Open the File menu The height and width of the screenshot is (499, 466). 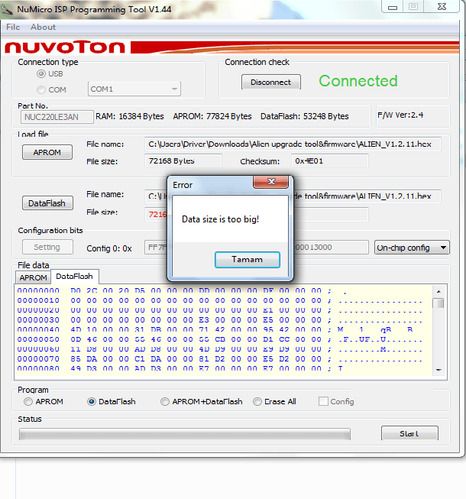pos(13,27)
